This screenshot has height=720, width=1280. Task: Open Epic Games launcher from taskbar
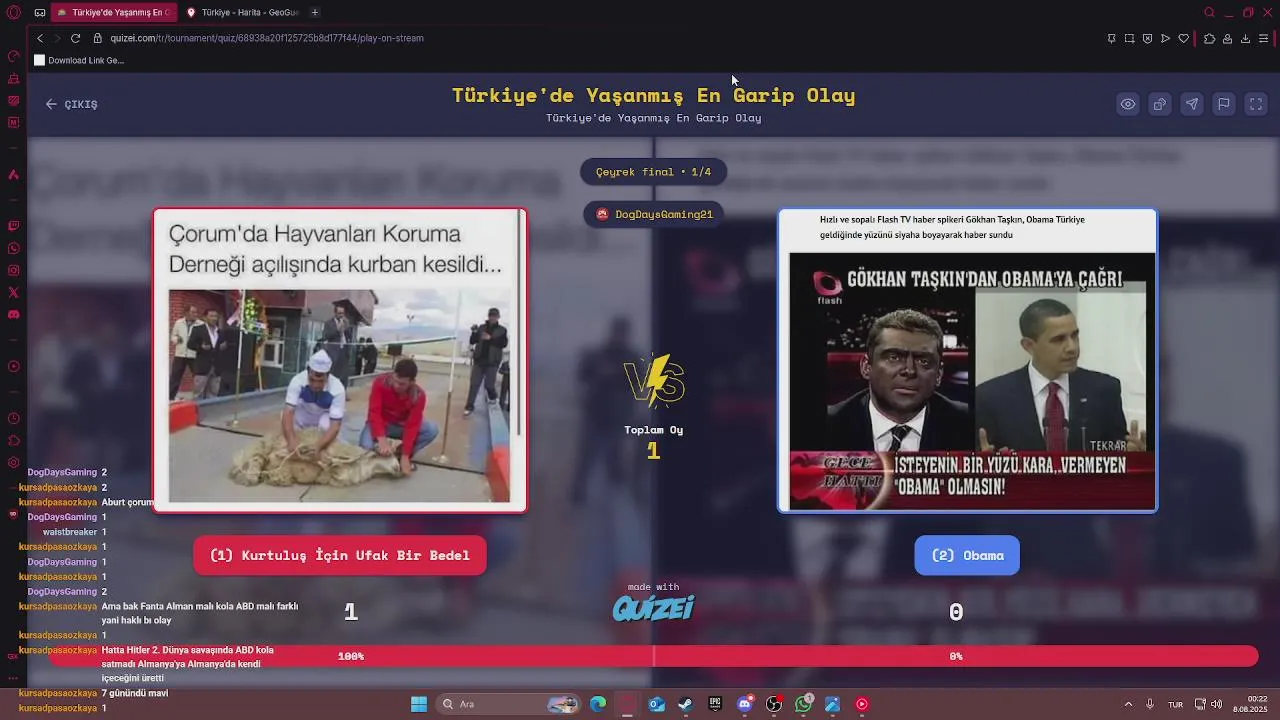(x=715, y=704)
